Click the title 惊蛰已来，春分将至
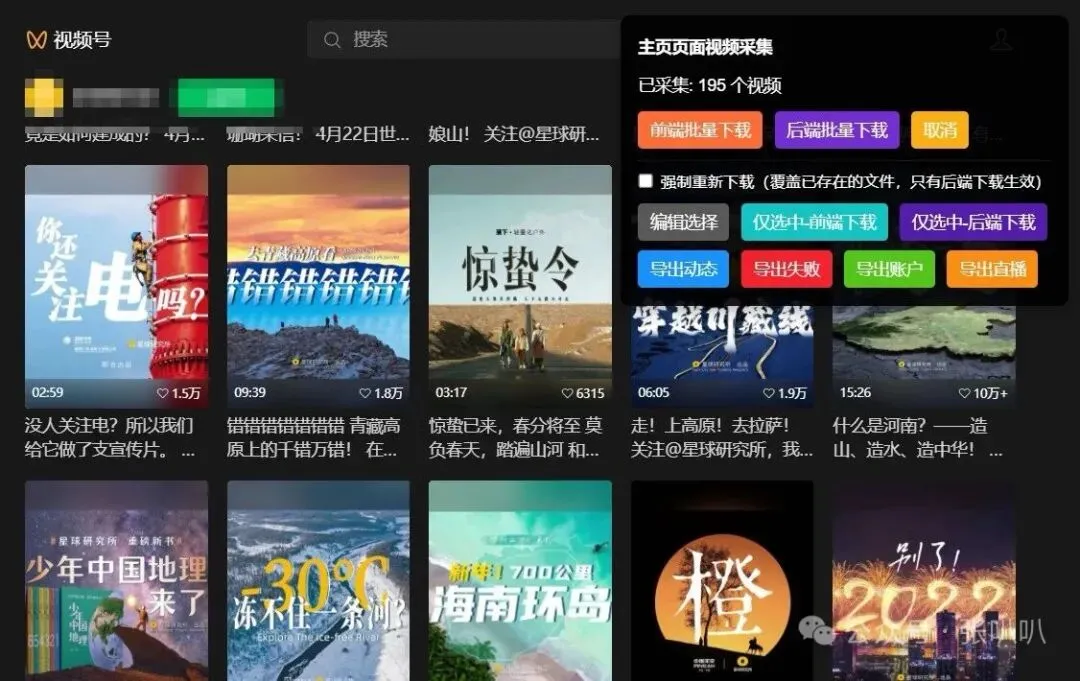 coord(515,438)
